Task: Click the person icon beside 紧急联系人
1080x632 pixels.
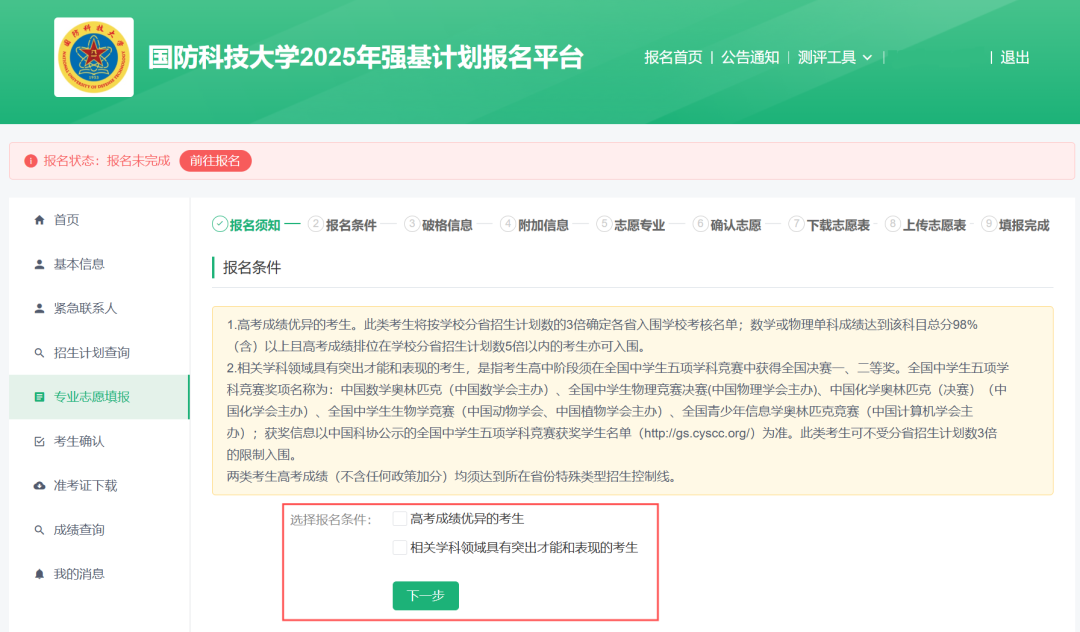Action: [x=39, y=308]
